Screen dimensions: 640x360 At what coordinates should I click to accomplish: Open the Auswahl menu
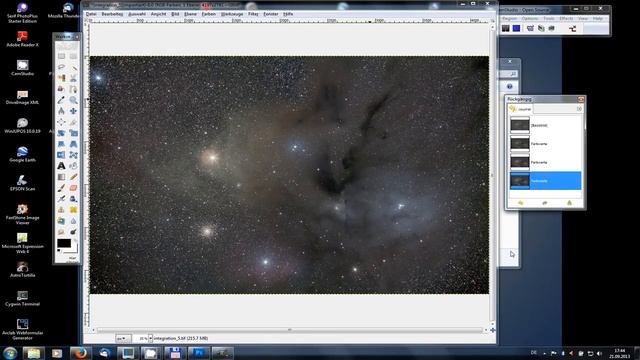(137, 14)
